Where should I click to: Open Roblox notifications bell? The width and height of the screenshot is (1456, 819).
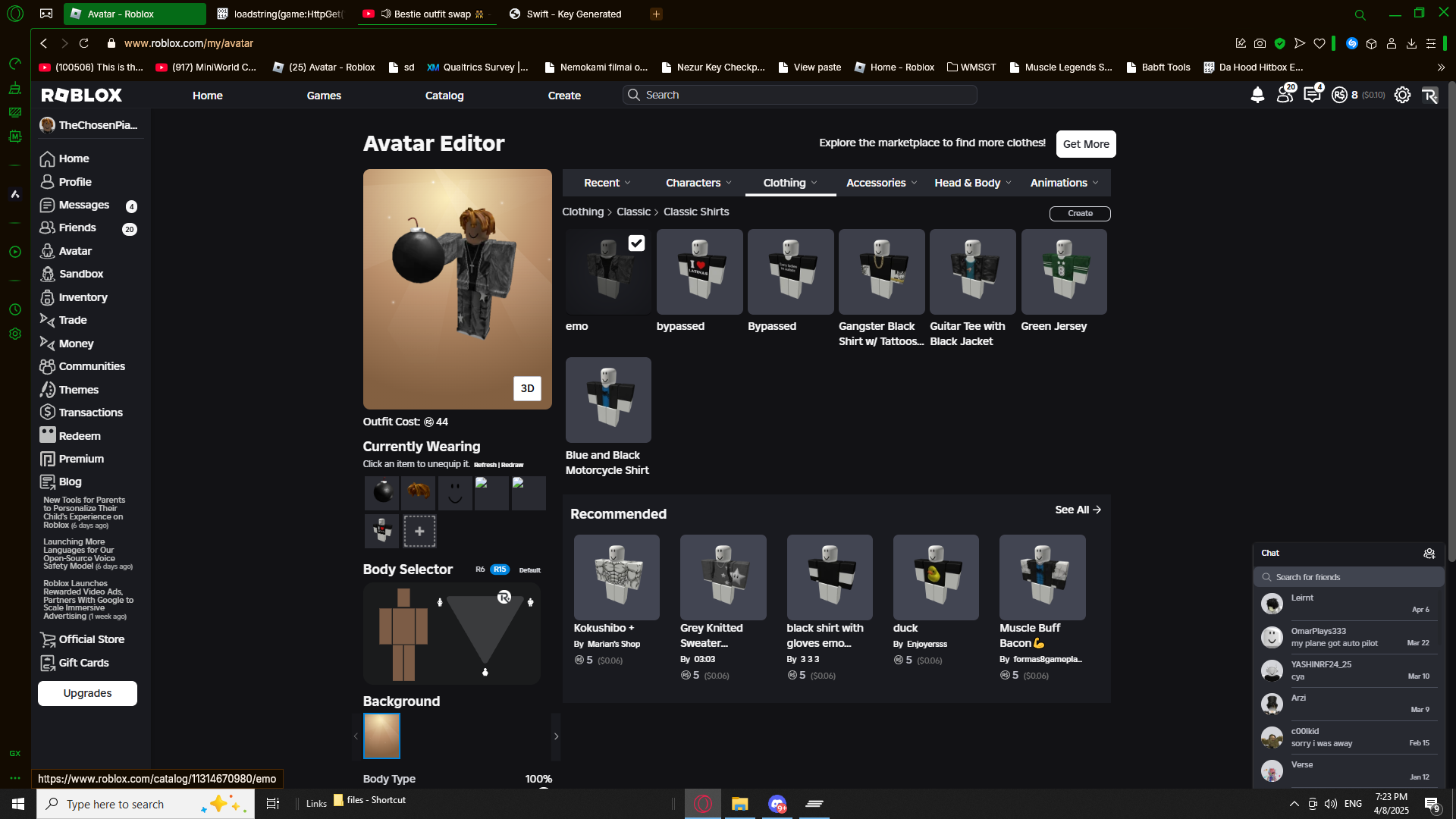1257,95
